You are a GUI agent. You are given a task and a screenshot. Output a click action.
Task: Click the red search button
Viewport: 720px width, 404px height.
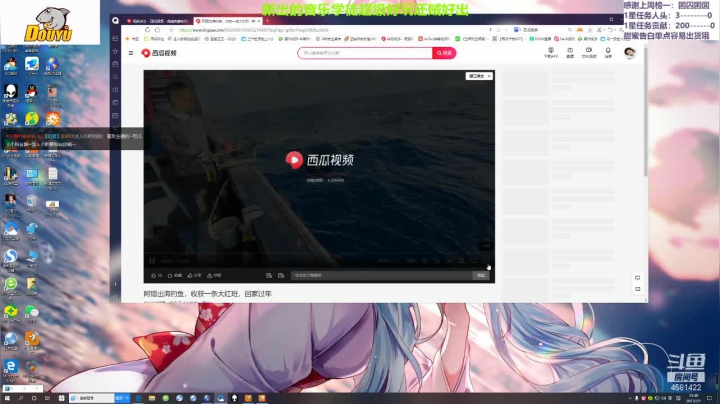point(444,53)
